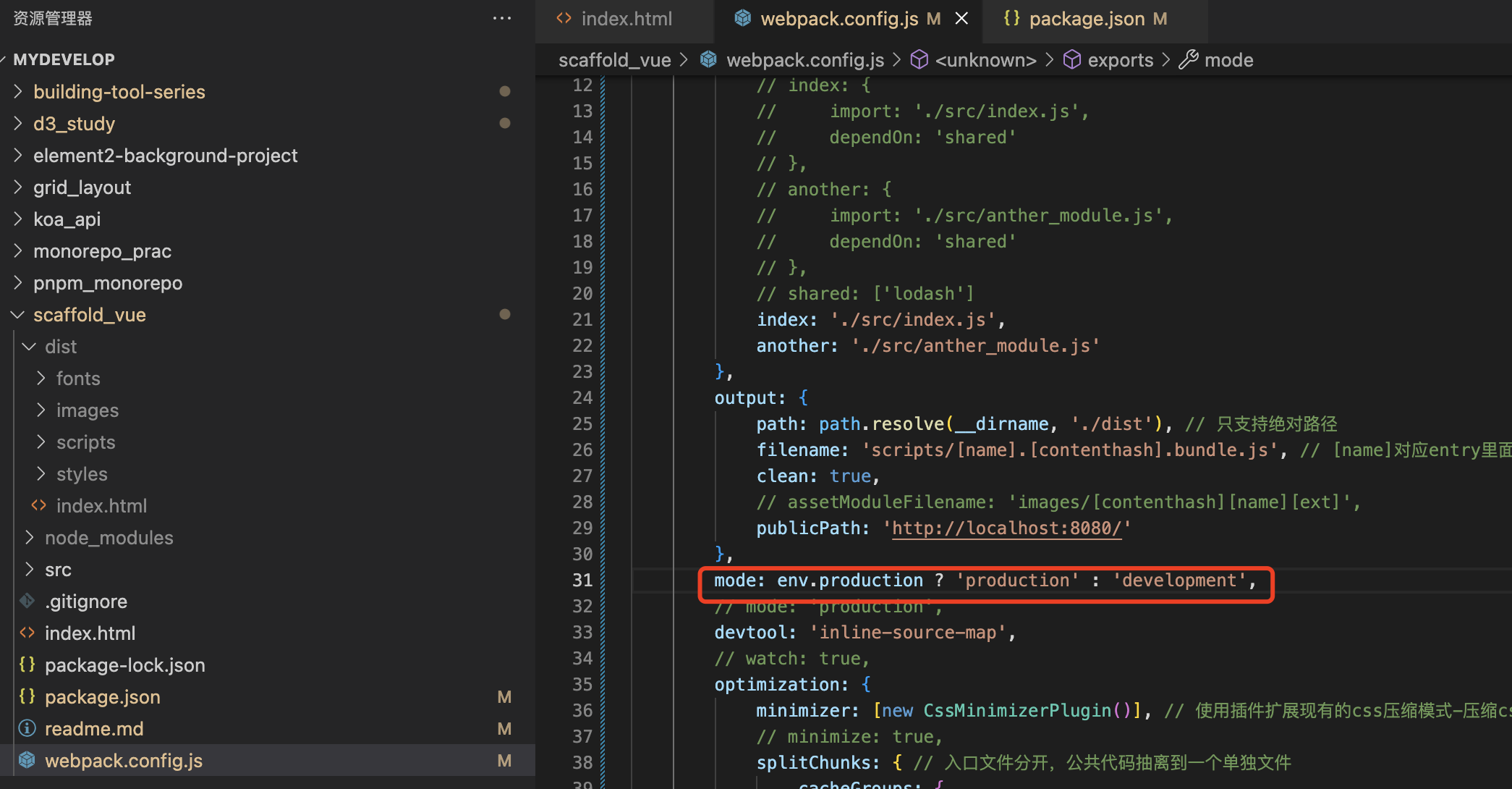Screen dimensions: 1512x789
Task: Close the webpack.config.js tab
Action: coord(961,18)
